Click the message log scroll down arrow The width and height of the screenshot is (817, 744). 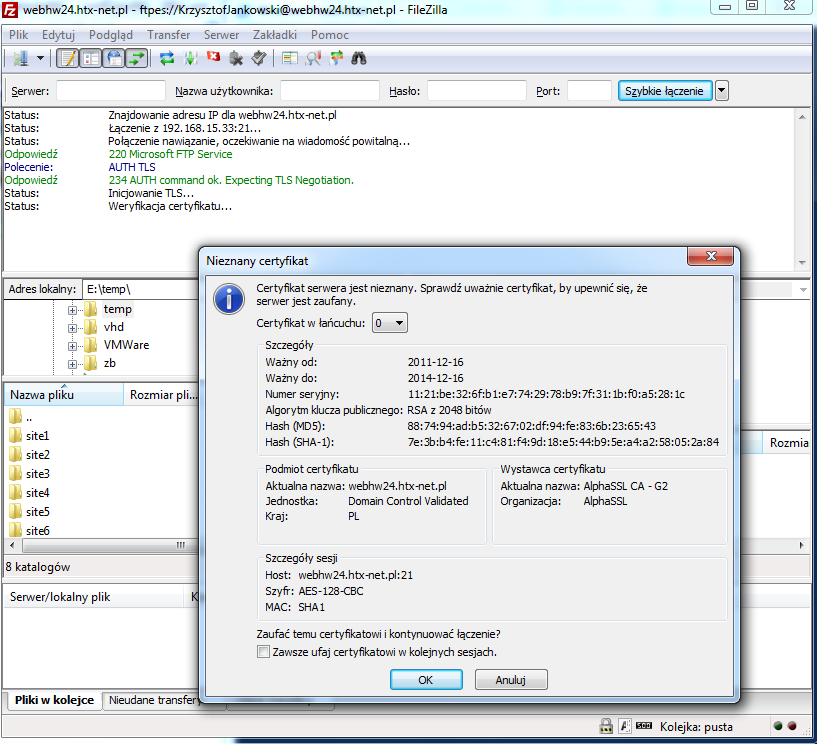click(802, 263)
